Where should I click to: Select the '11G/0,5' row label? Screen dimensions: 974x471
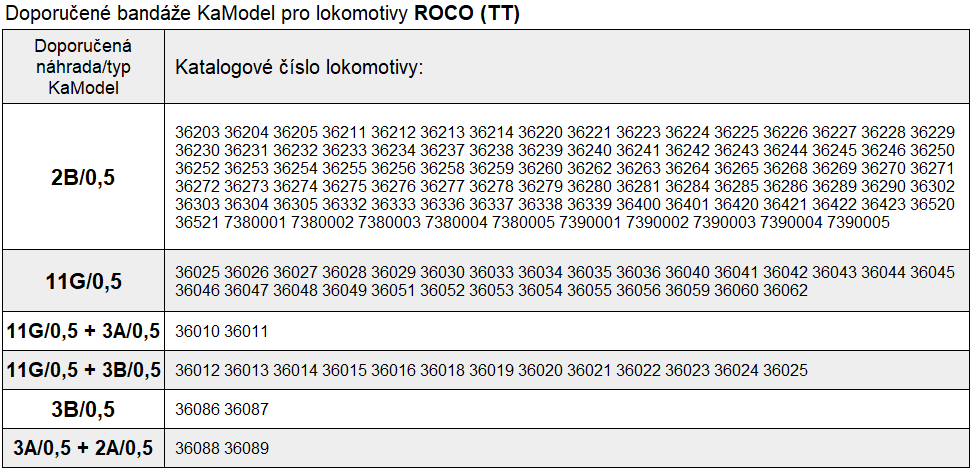pyautogui.click(x=83, y=281)
